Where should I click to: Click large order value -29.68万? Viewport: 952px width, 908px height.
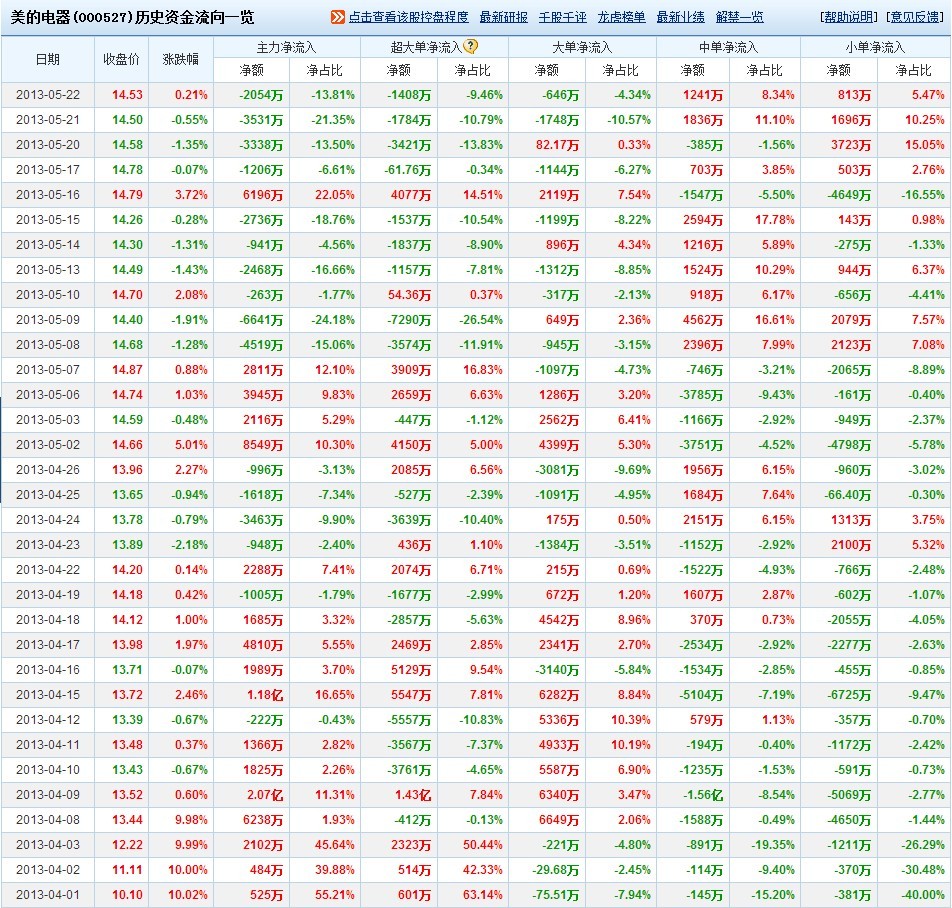click(x=556, y=869)
